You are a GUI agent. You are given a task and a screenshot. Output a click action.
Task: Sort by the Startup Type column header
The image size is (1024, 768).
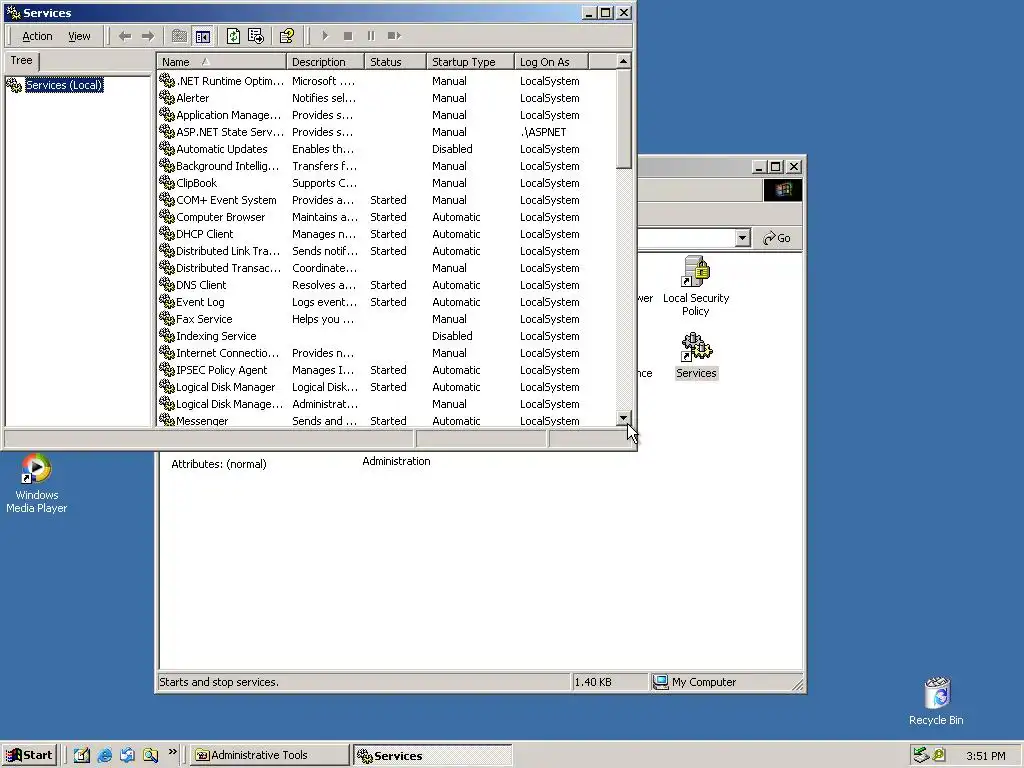470,61
